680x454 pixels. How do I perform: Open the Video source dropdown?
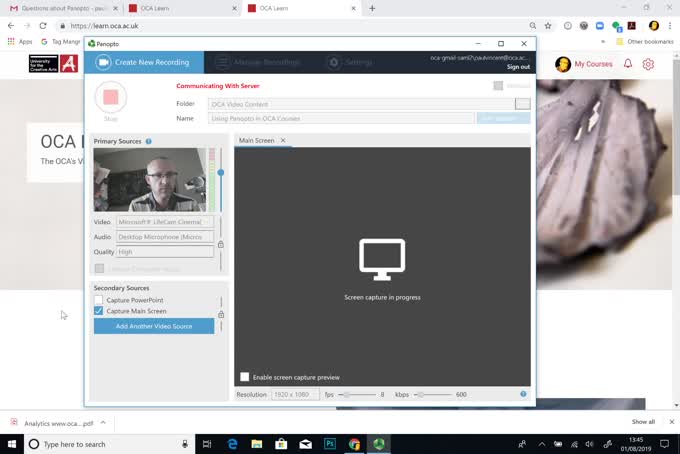(165, 222)
